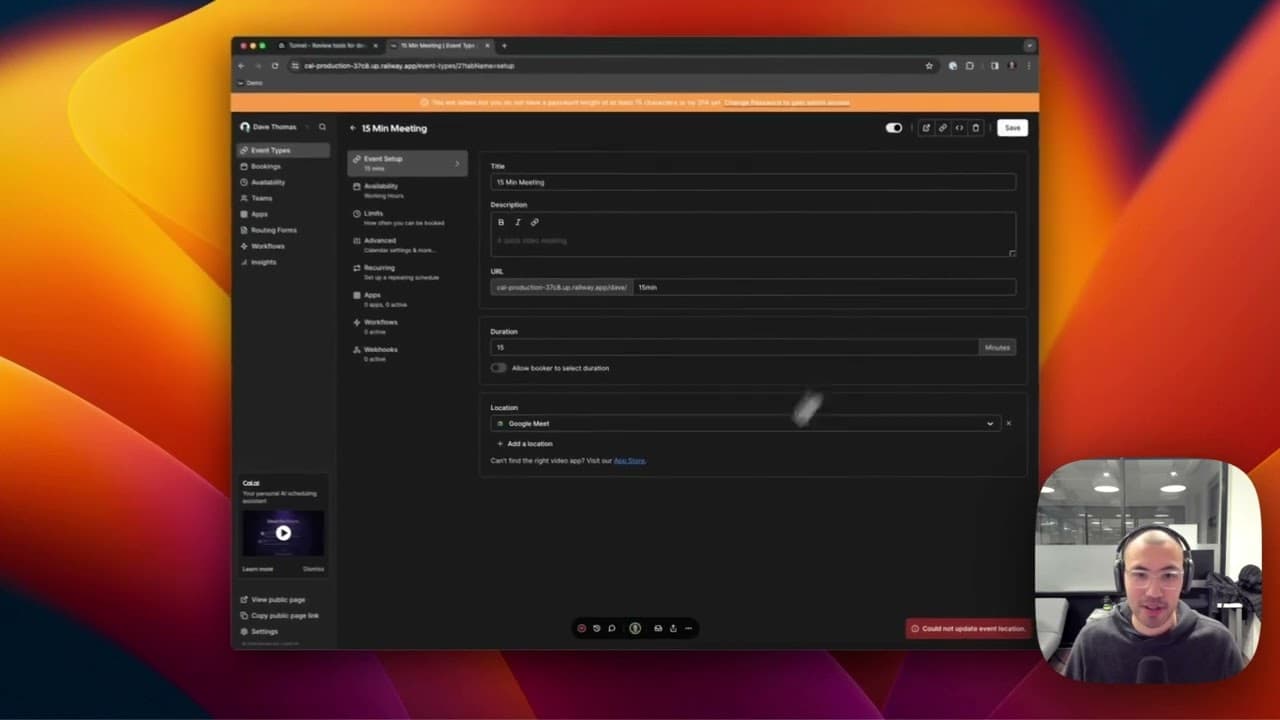The width and height of the screenshot is (1280, 720).
Task: Click the Title input field
Action: (753, 182)
